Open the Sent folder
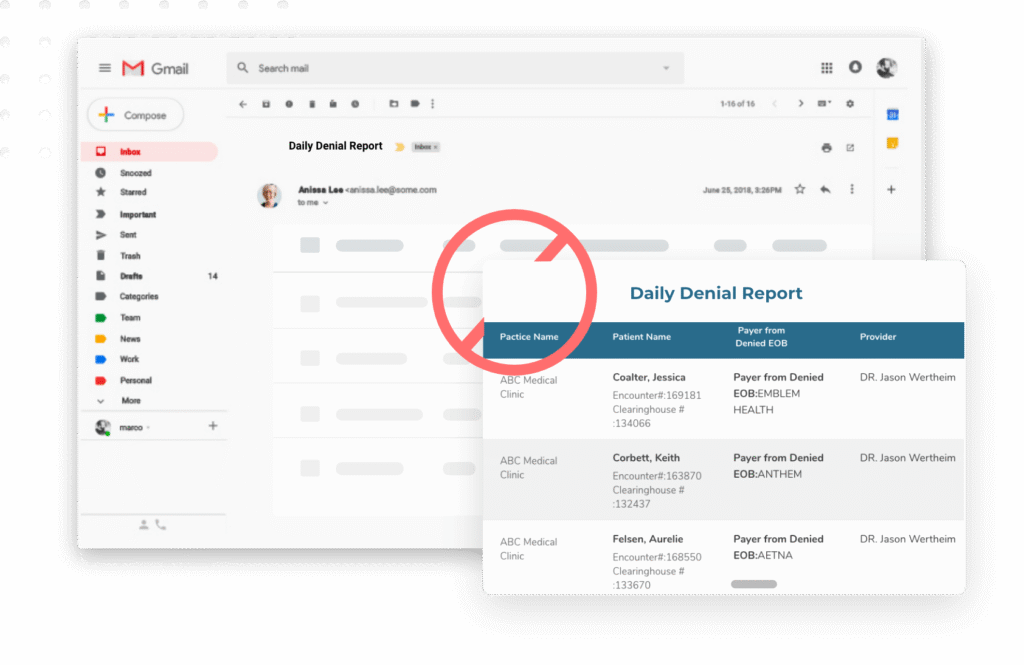 tap(128, 235)
